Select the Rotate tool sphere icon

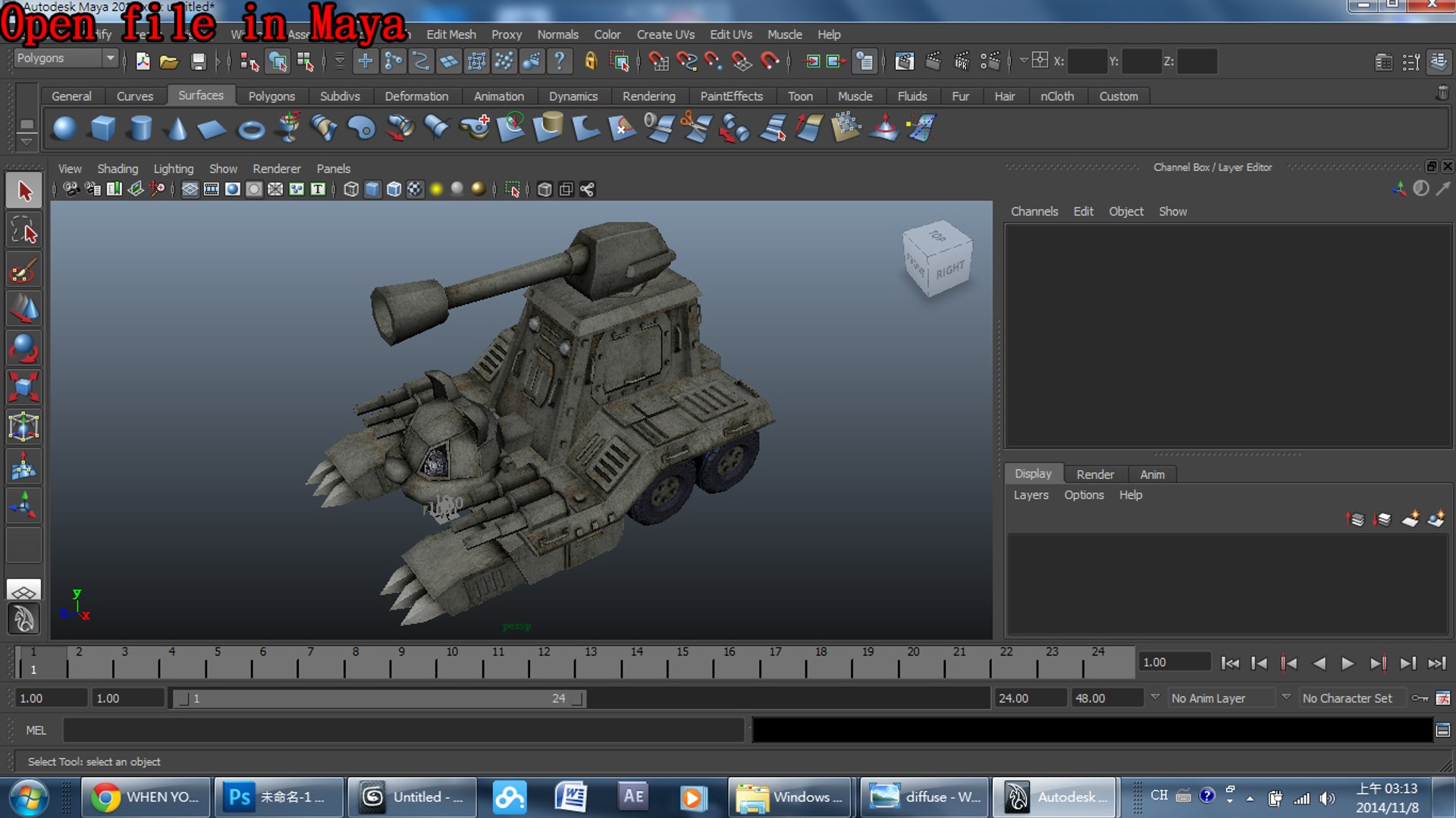[24, 348]
